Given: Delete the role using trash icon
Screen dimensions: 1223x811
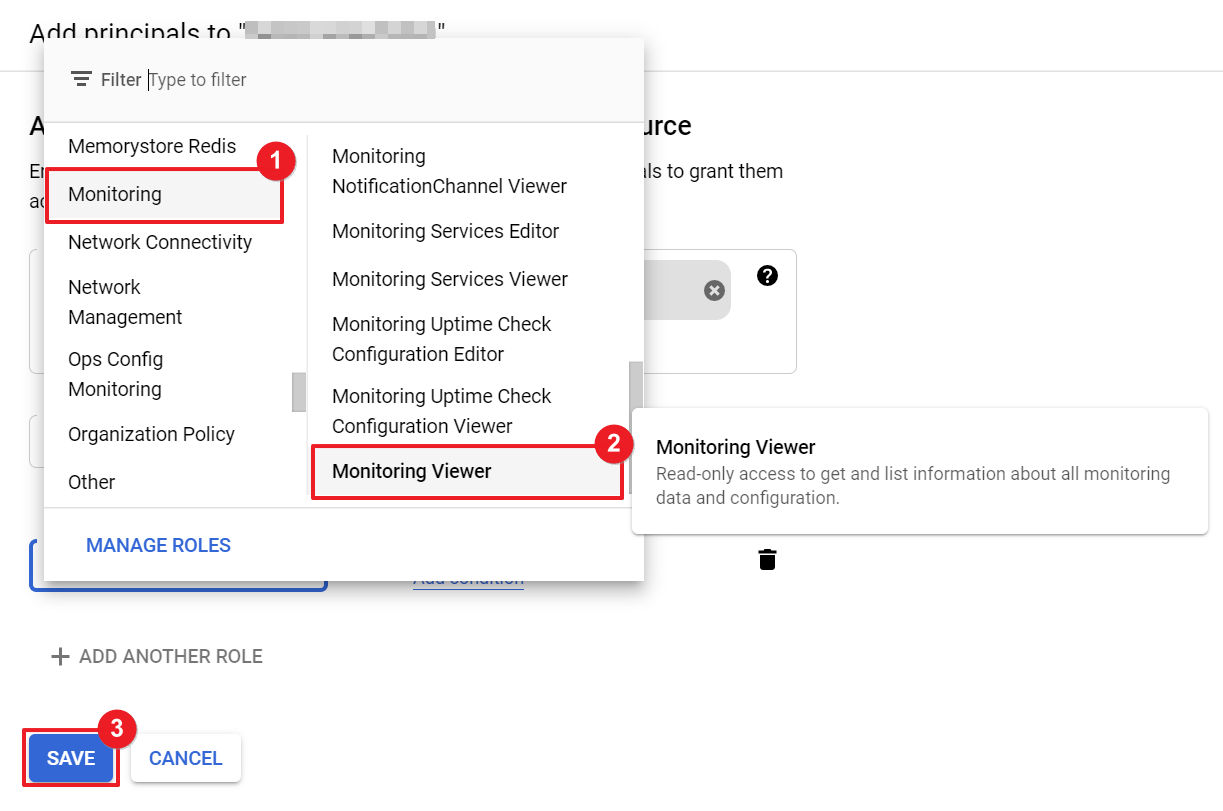Looking at the screenshot, I should [767, 559].
